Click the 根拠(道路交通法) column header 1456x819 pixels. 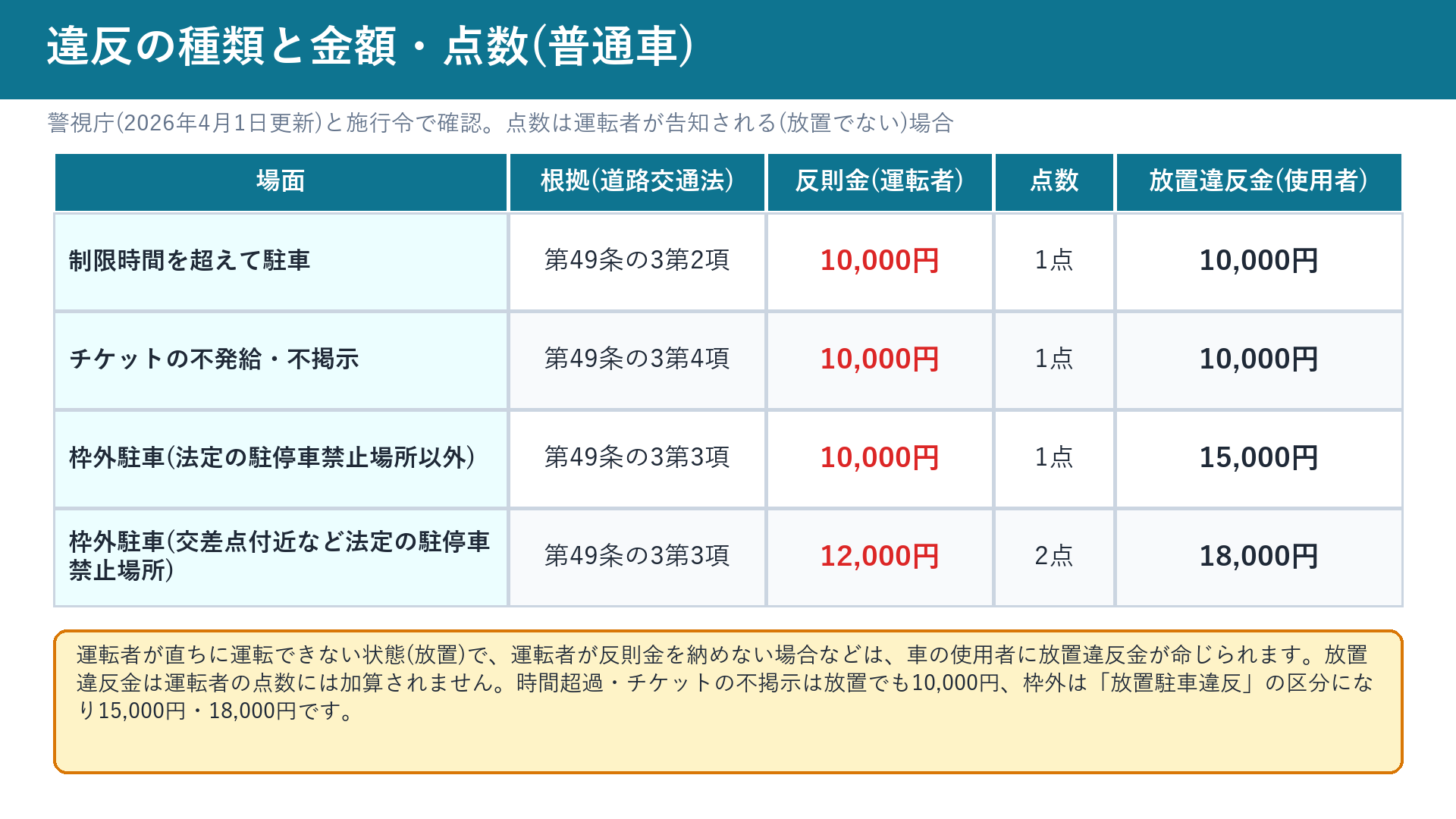pyautogui.click(x=637, y=181)
